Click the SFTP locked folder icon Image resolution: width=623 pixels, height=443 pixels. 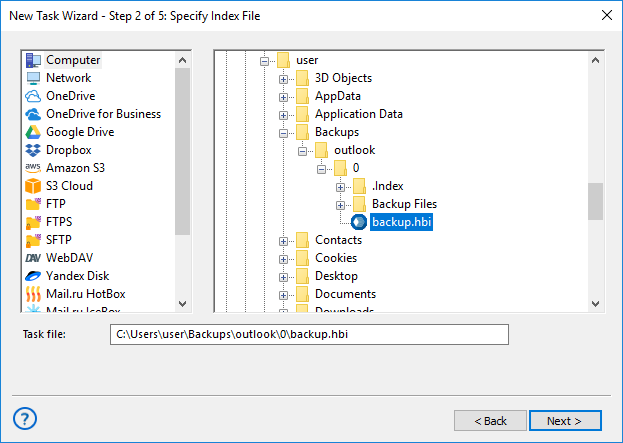point(33,240)
